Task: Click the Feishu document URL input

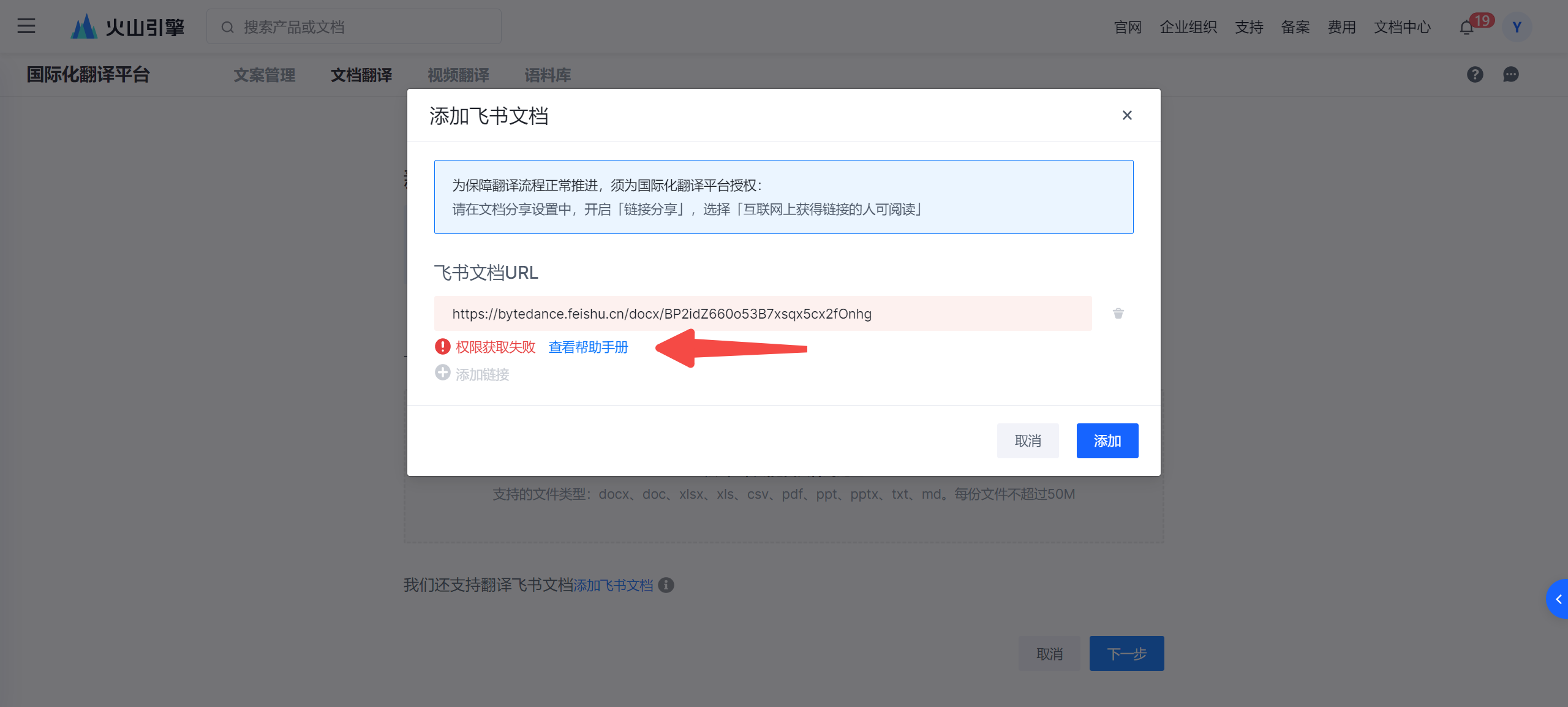Action: (x=763, y=314)
